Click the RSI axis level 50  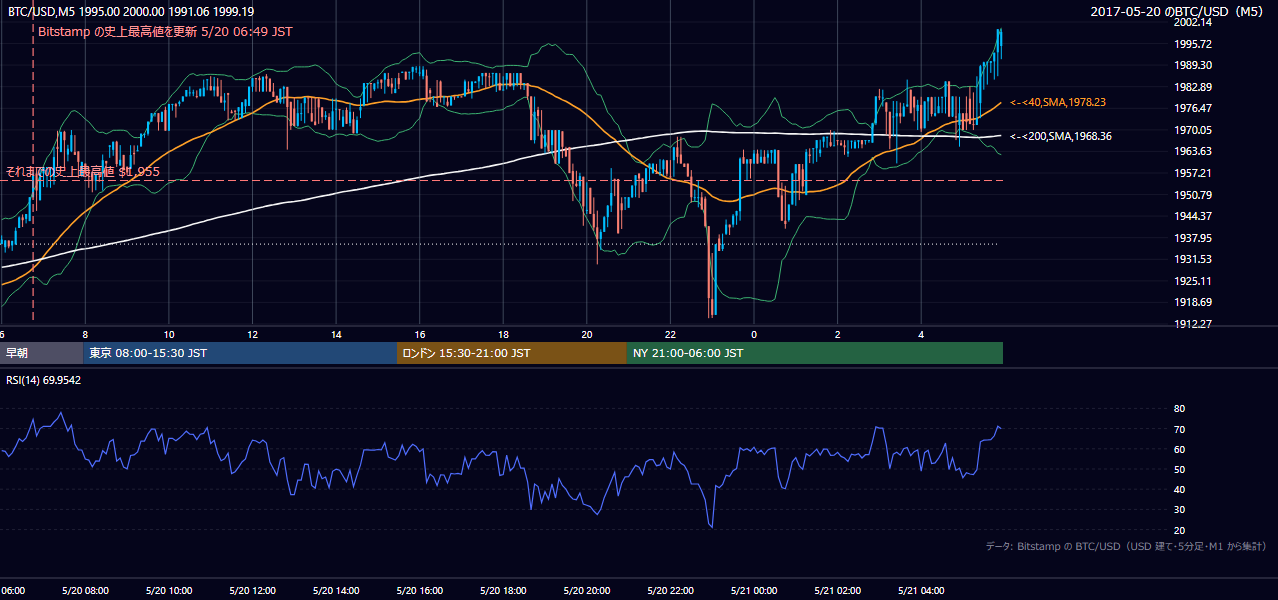1179,470
